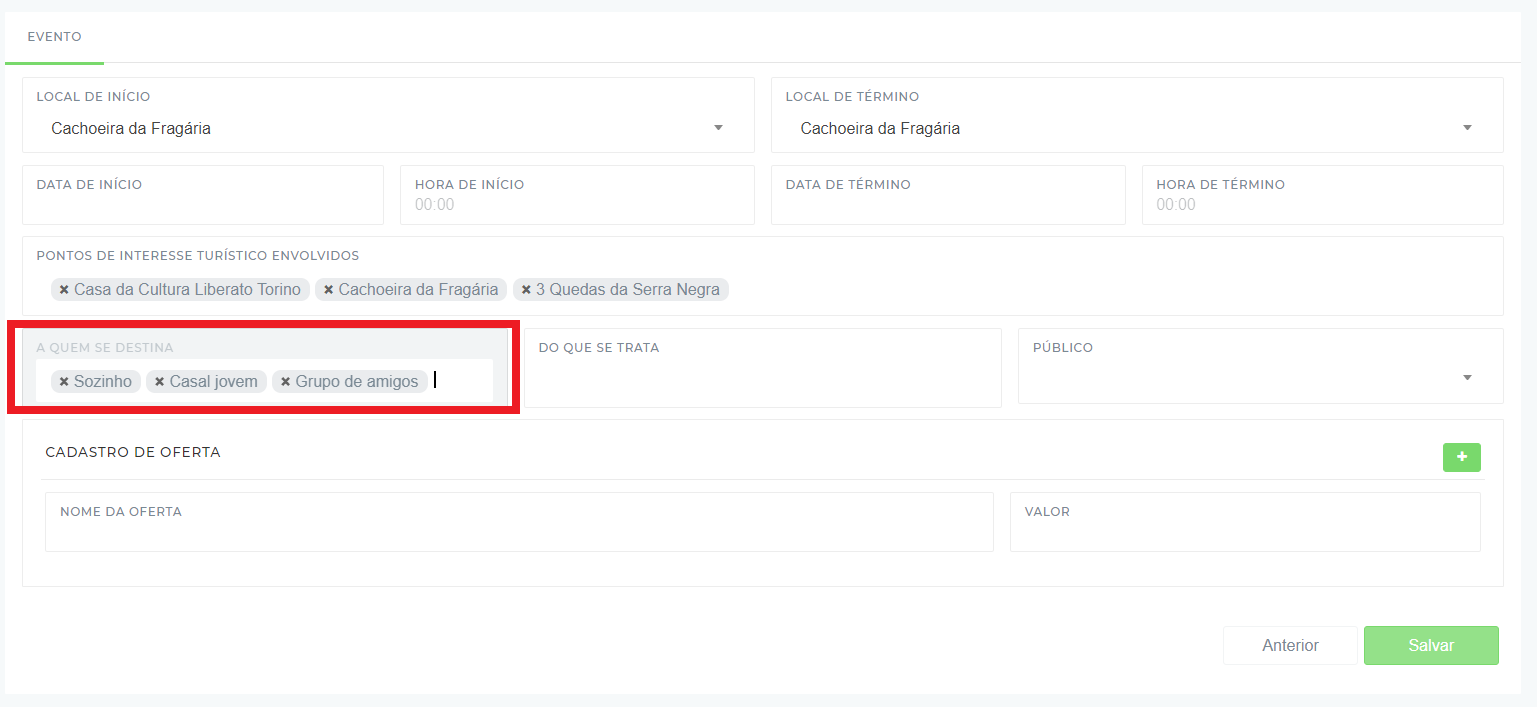Remove the Casa da Cultura Liberato Torino tag
This screenshot has height=707, width=1537.
coord(64,290)
